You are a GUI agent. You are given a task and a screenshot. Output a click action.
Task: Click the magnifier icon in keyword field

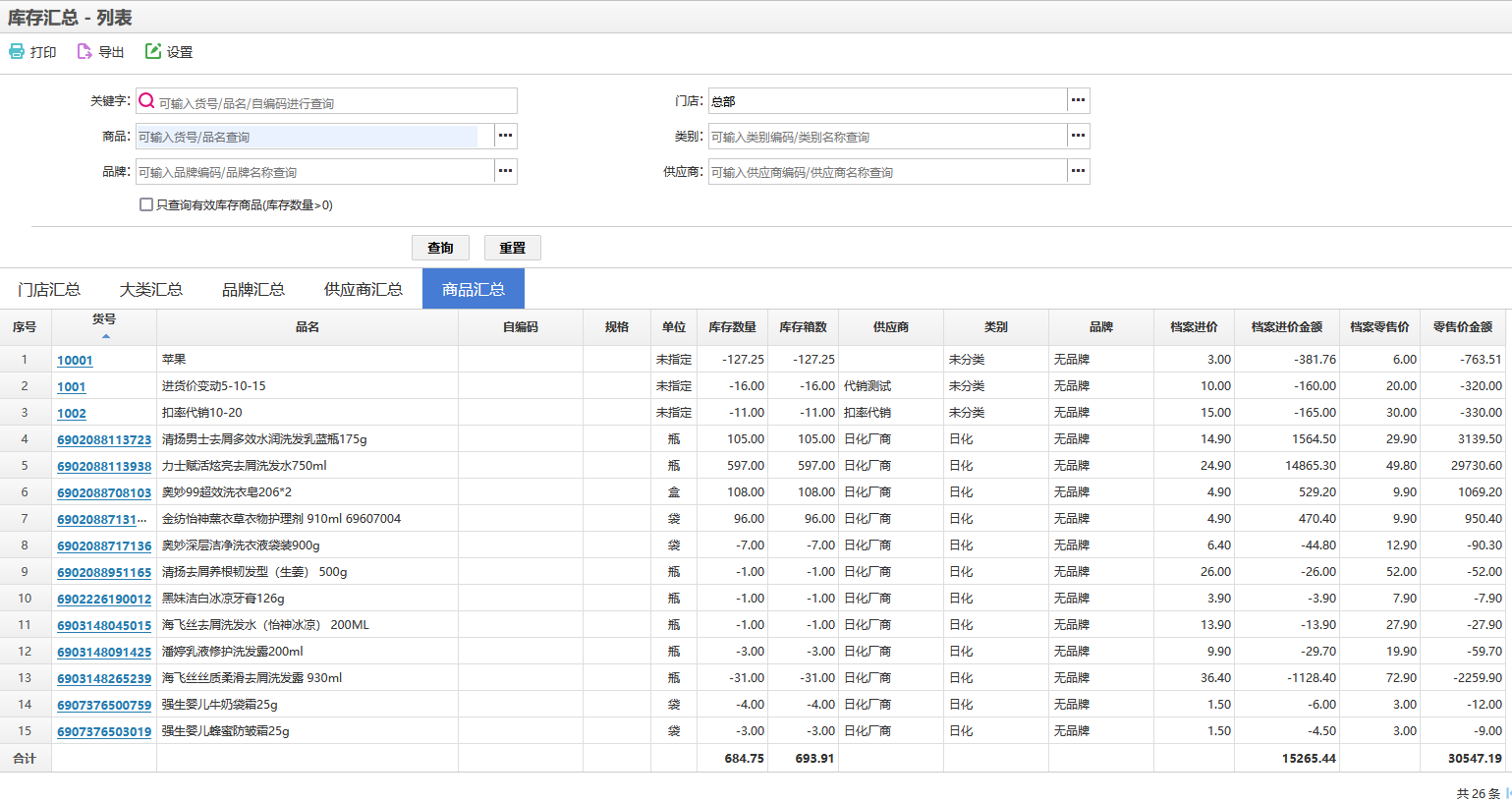(x=146, y=100)
